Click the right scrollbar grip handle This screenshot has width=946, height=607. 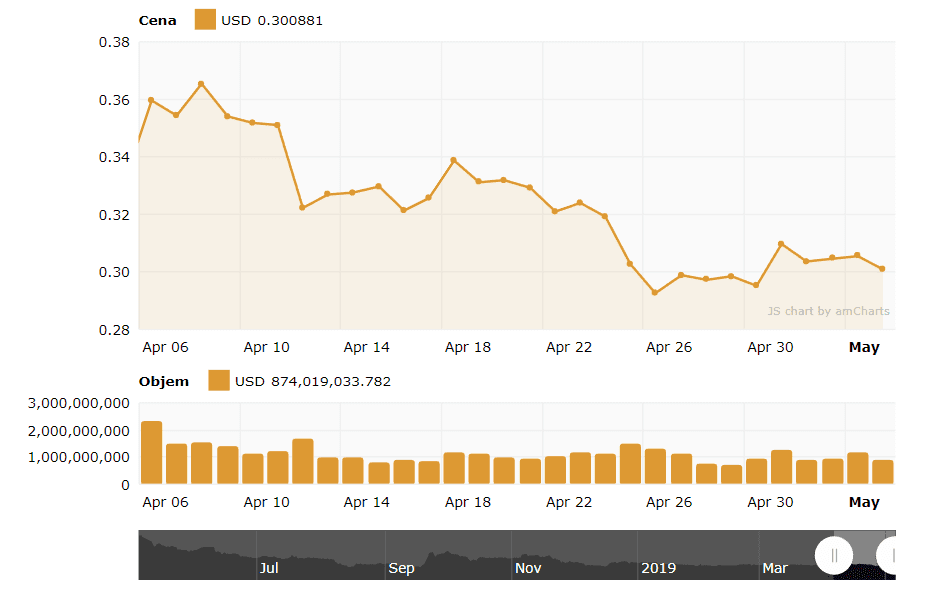pos(893,555)
